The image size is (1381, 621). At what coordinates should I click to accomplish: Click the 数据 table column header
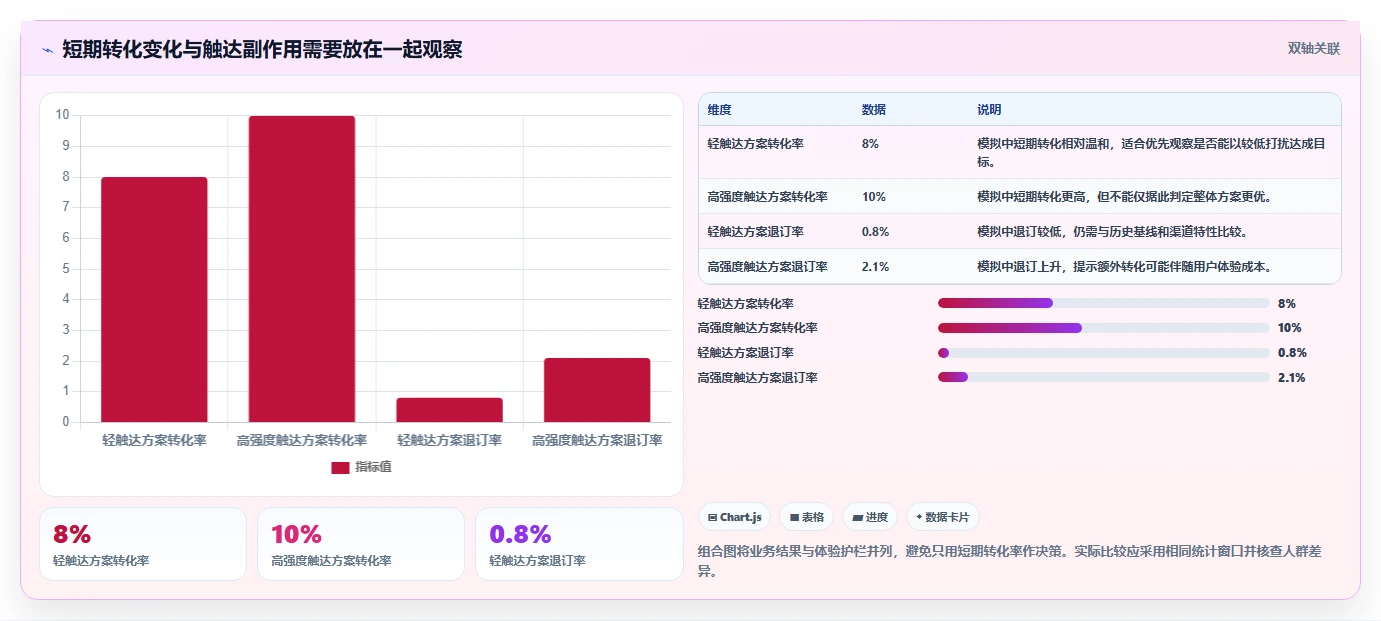click(873, 110)
